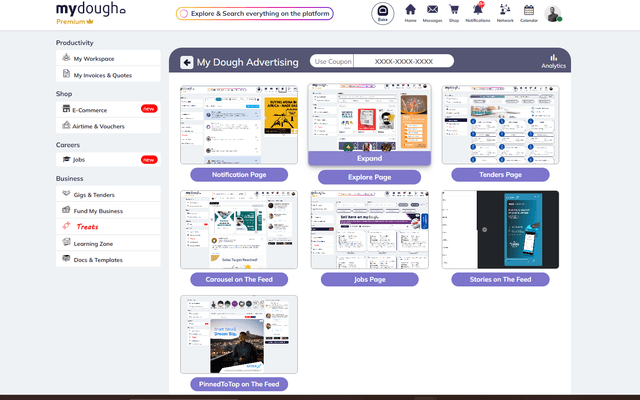Open the Network icon
This screenshot has height=400, width=640.
pos(505,12)
